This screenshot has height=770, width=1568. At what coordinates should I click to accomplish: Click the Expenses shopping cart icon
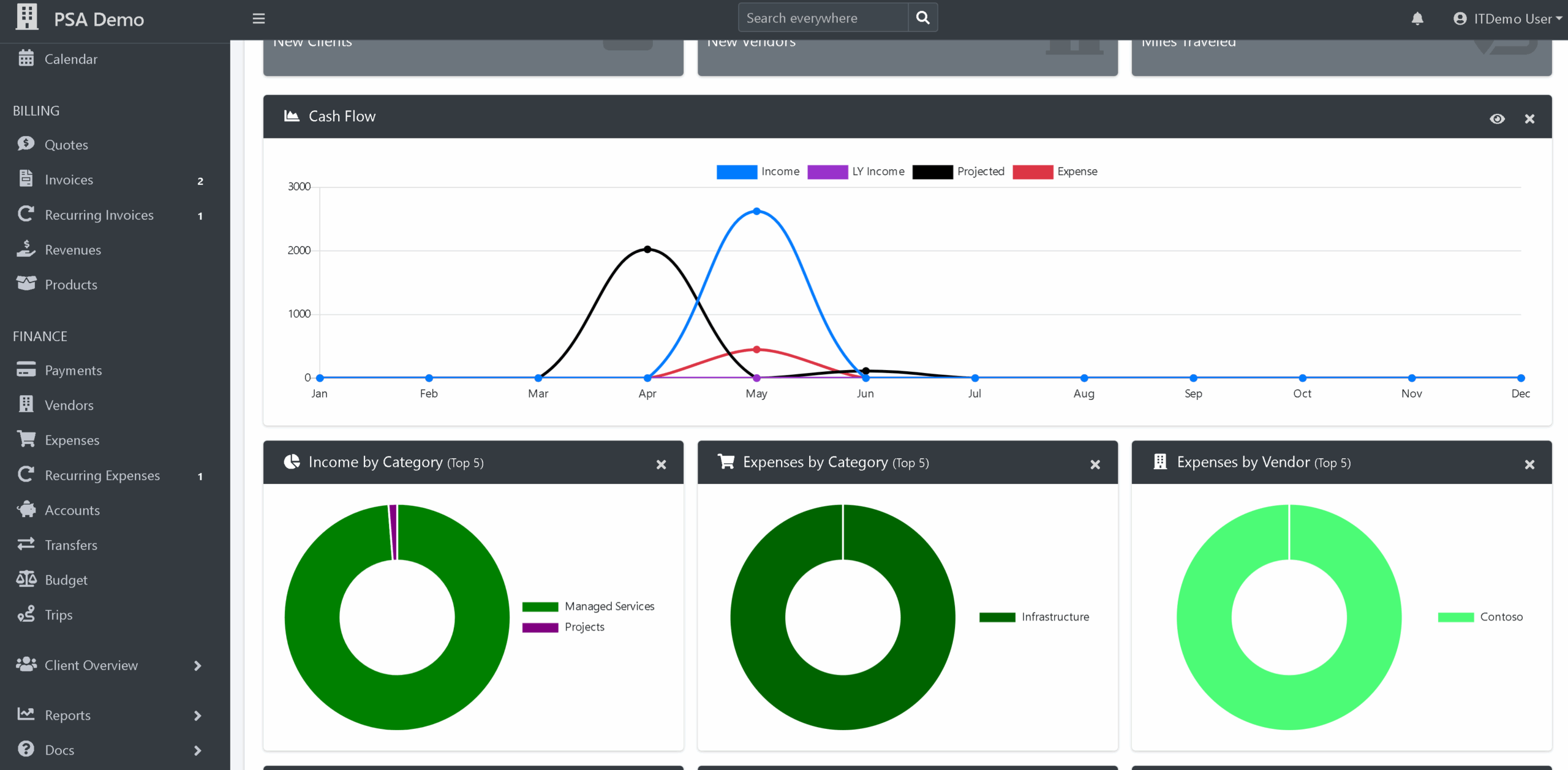(x=26, y=439)
